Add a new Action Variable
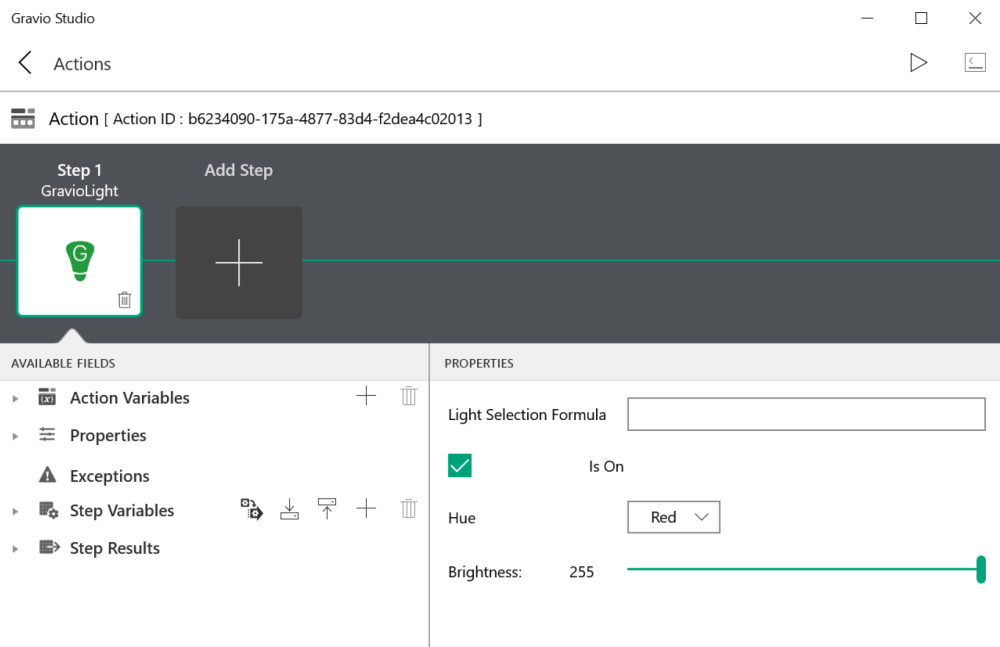1000x647 pixels. coord(366,396)
